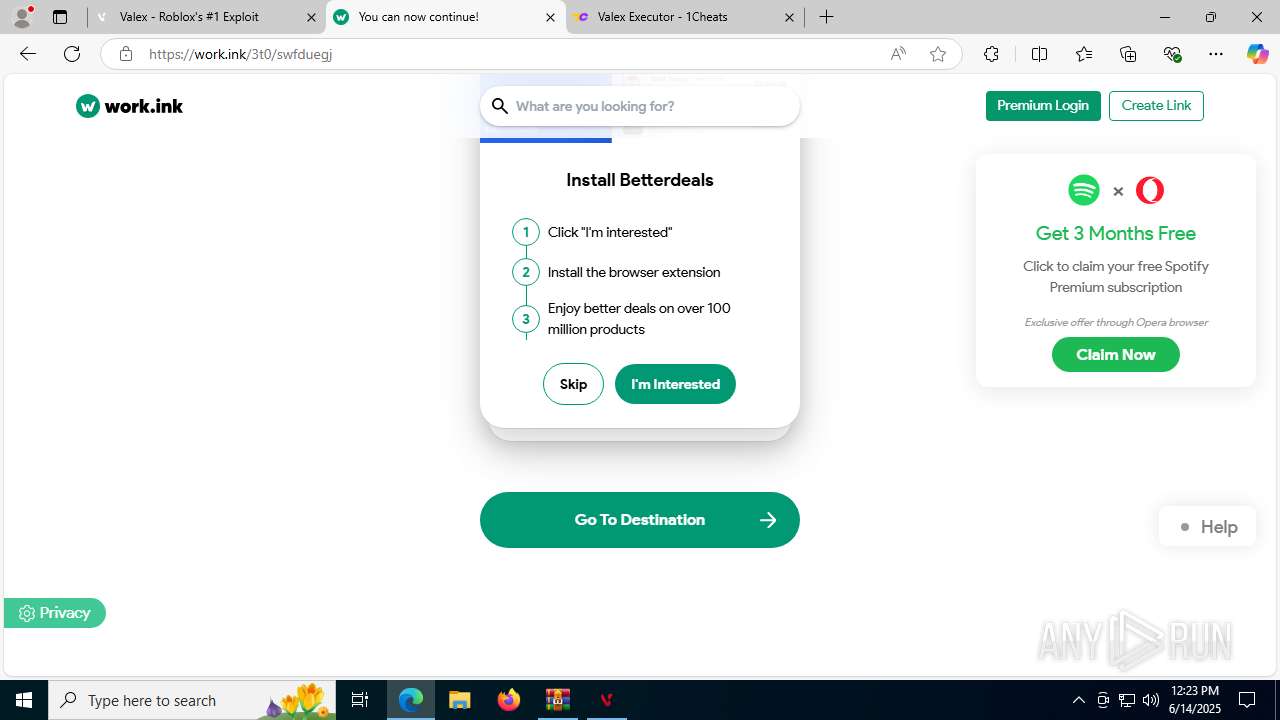The width and height of the screenshot is (1280, 720).
Task: Open clock showing 12:23 PM
Action: pos(1195,700)
